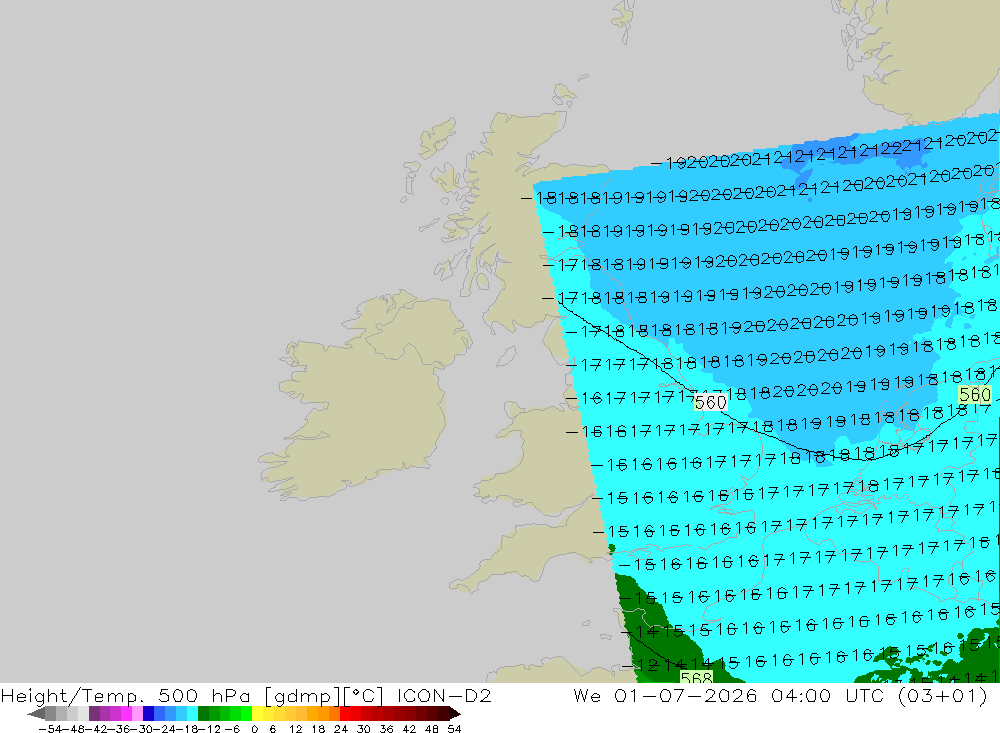The image size is (1000, 733).
Task: Select the dark purple legend swatch
Action: 94,713
